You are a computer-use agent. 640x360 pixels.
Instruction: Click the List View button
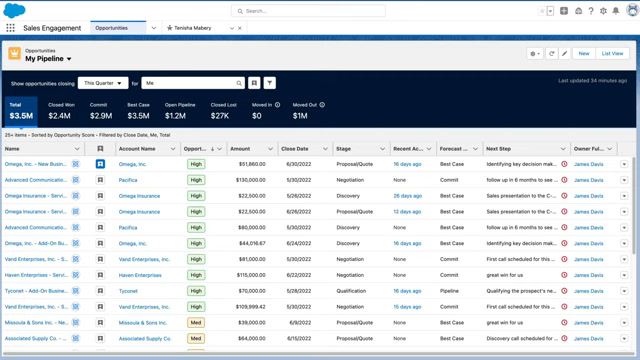click(x=612, y=53)
